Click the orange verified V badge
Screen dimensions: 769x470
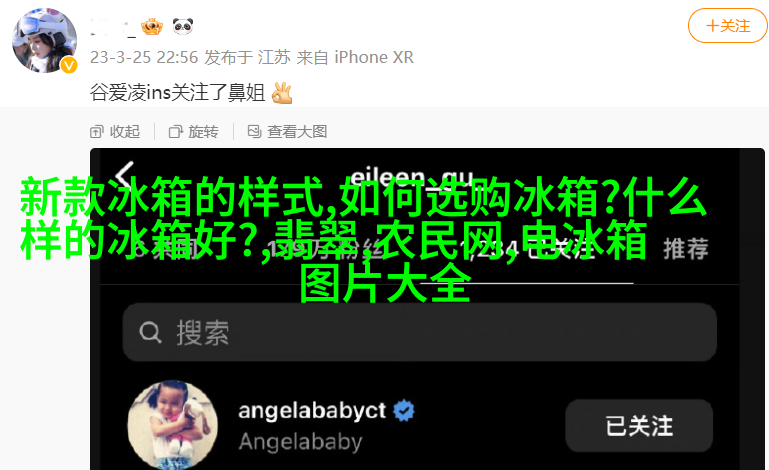(x=69, y=65)
